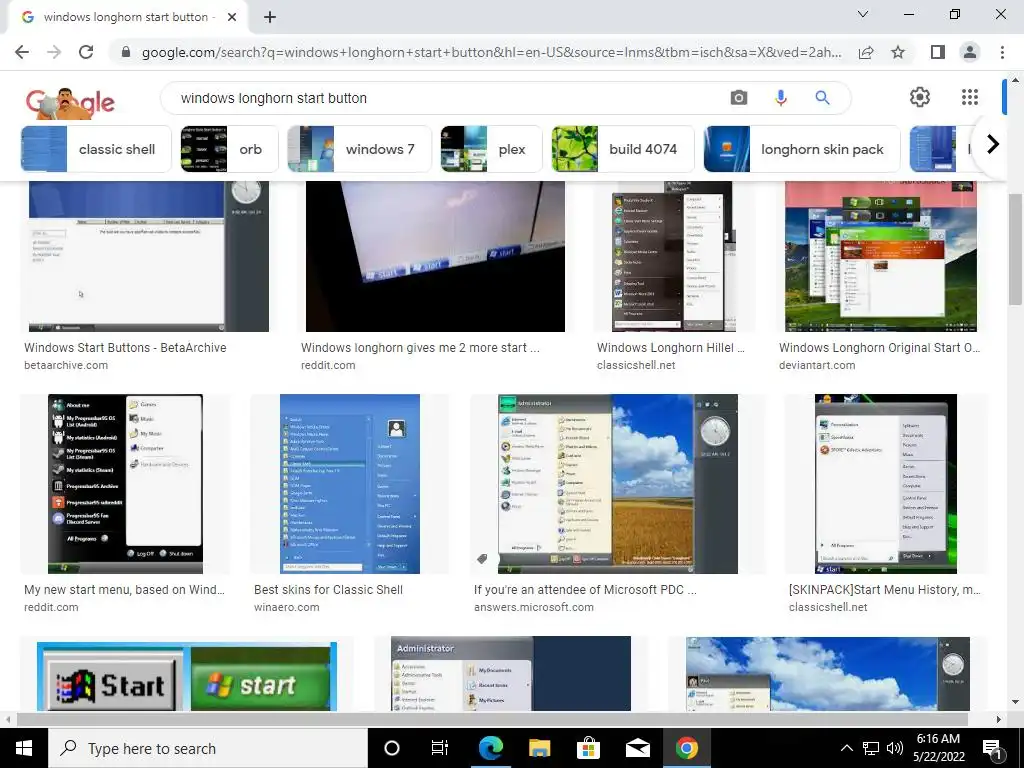Open notification center icon
Screen dimensions: 1024x768
(992, 749)
